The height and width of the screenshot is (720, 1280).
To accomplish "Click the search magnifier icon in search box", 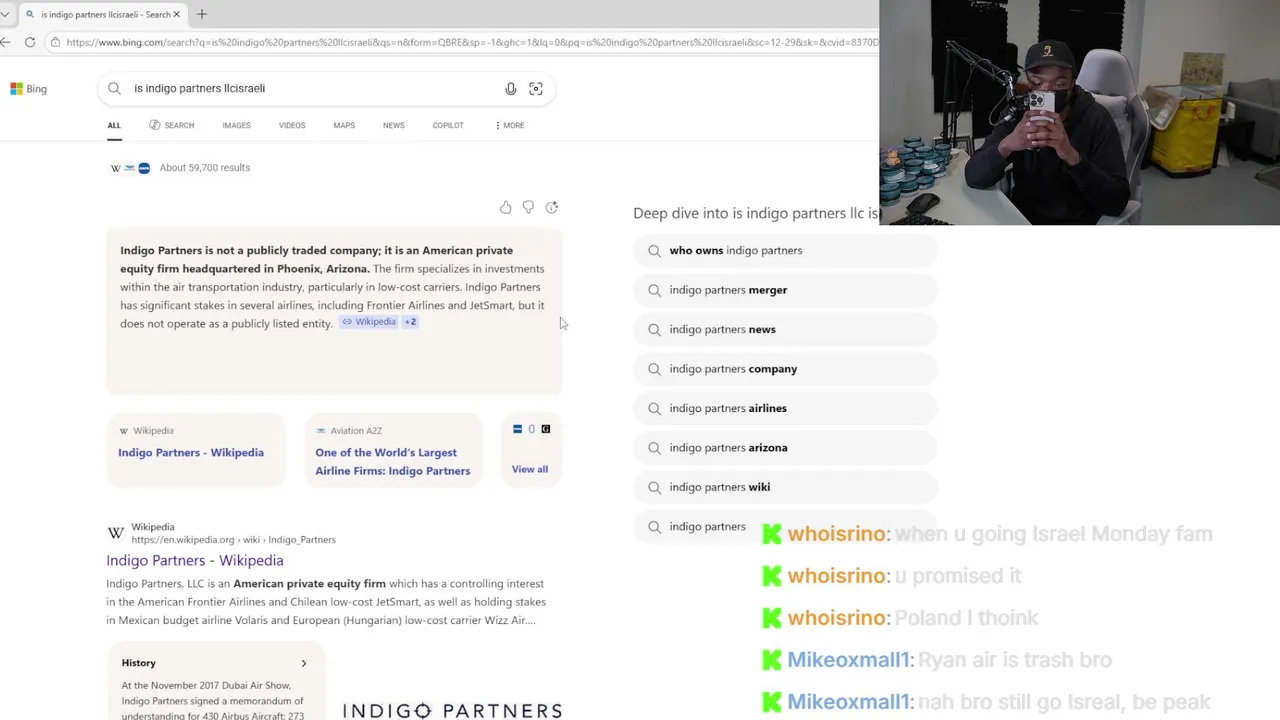I will [x=114, y=88].
